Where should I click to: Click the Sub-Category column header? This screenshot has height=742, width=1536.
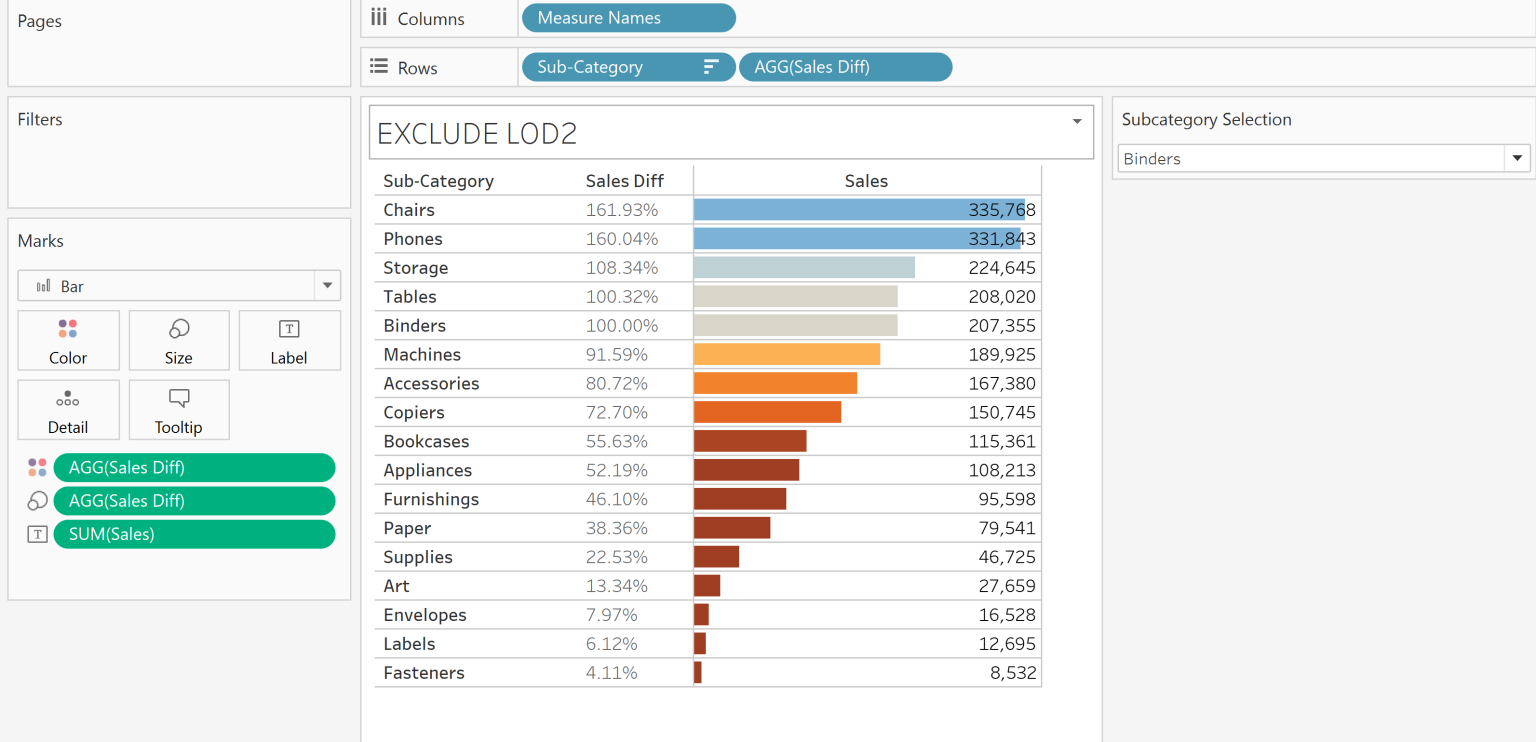click(438, 181)
